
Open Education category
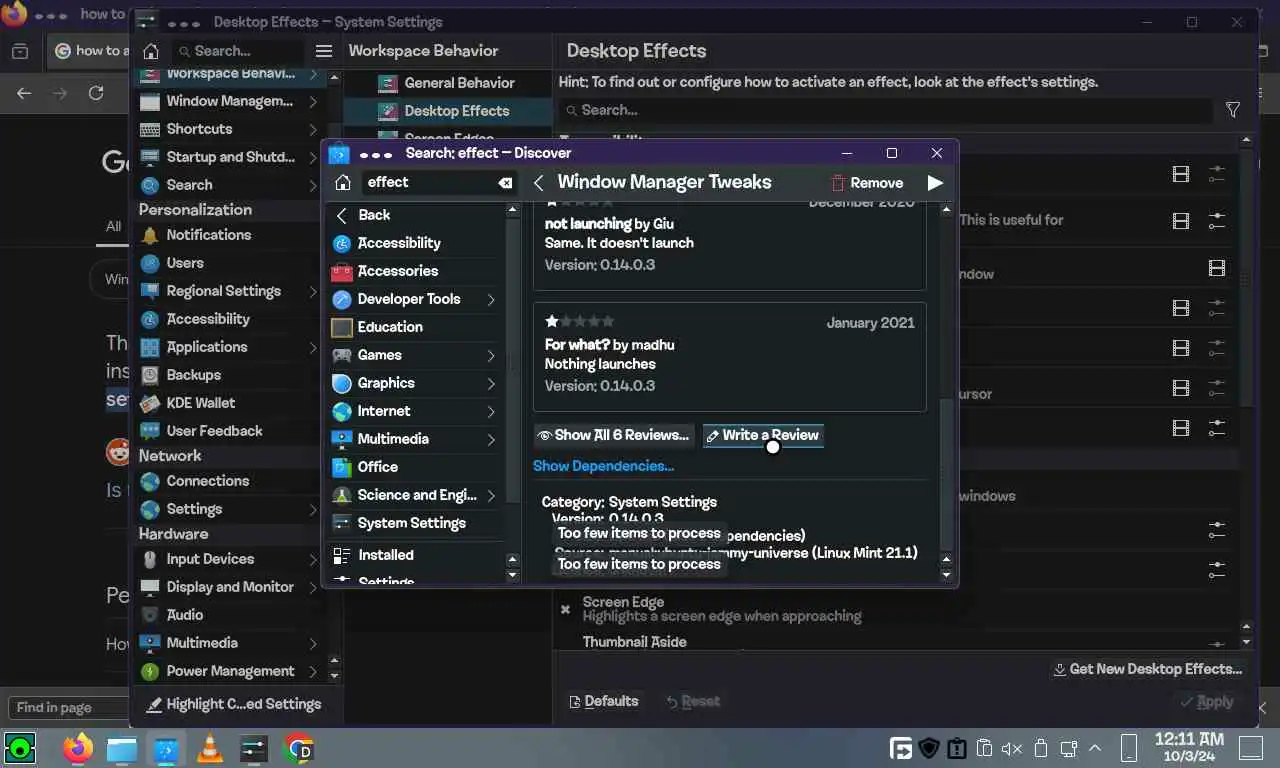click(390, 327)
